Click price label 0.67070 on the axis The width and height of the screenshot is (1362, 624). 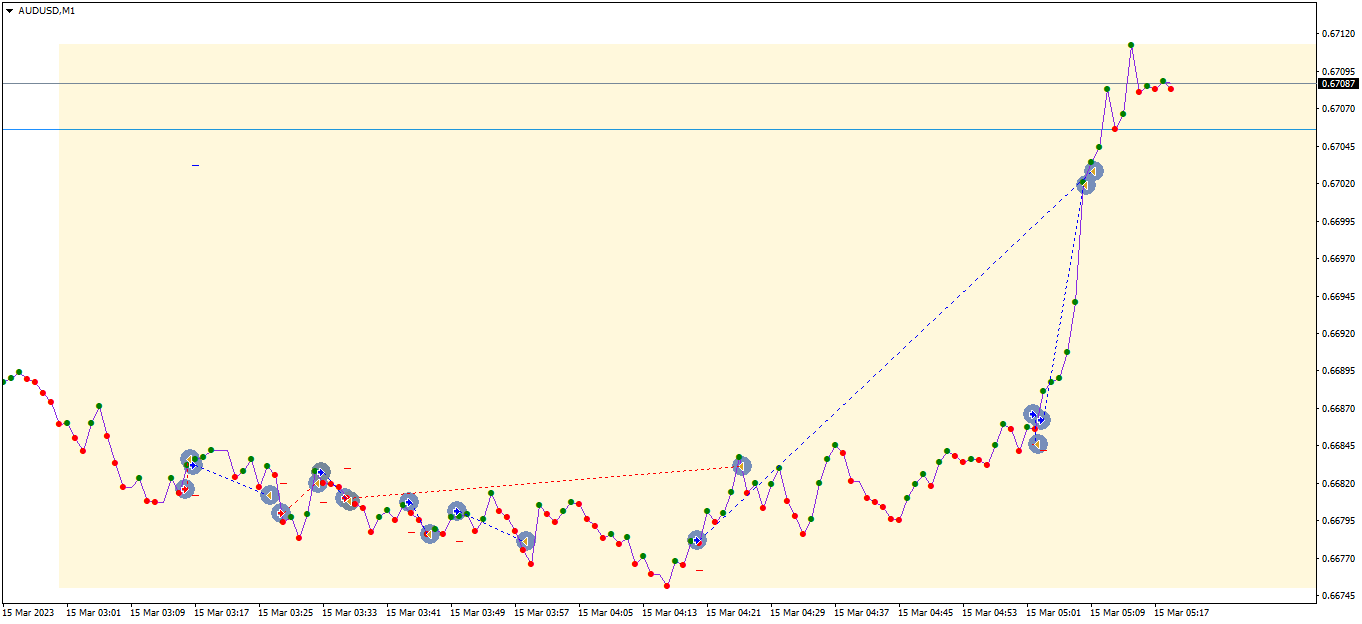(x=1339, y=109)
